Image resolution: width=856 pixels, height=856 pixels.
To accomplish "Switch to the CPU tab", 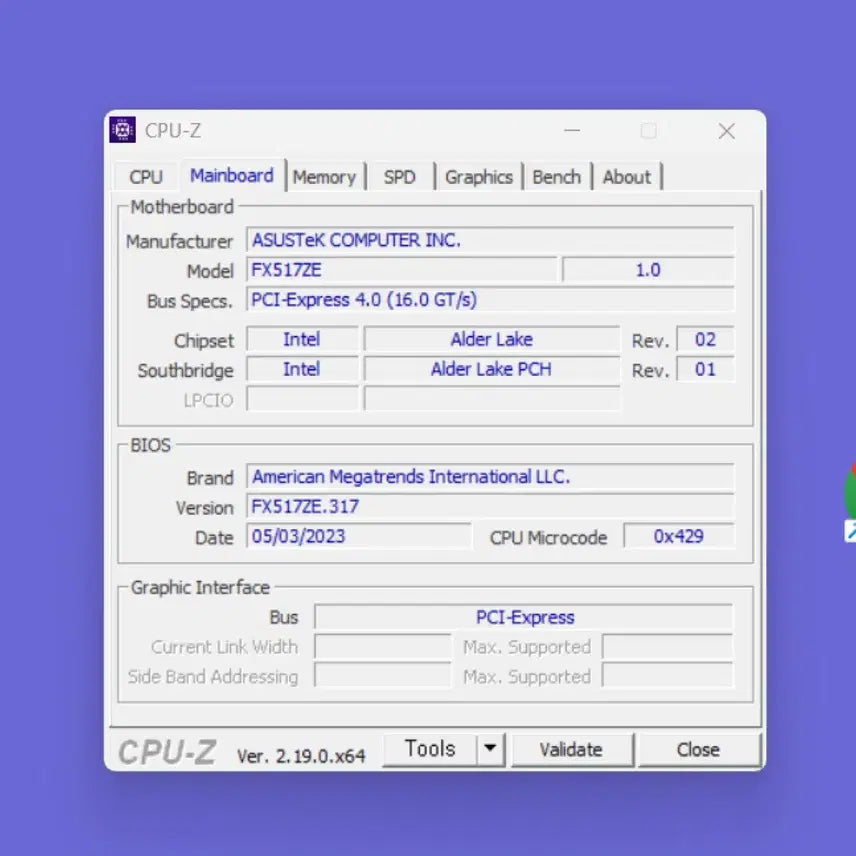I will coord(146,177).
